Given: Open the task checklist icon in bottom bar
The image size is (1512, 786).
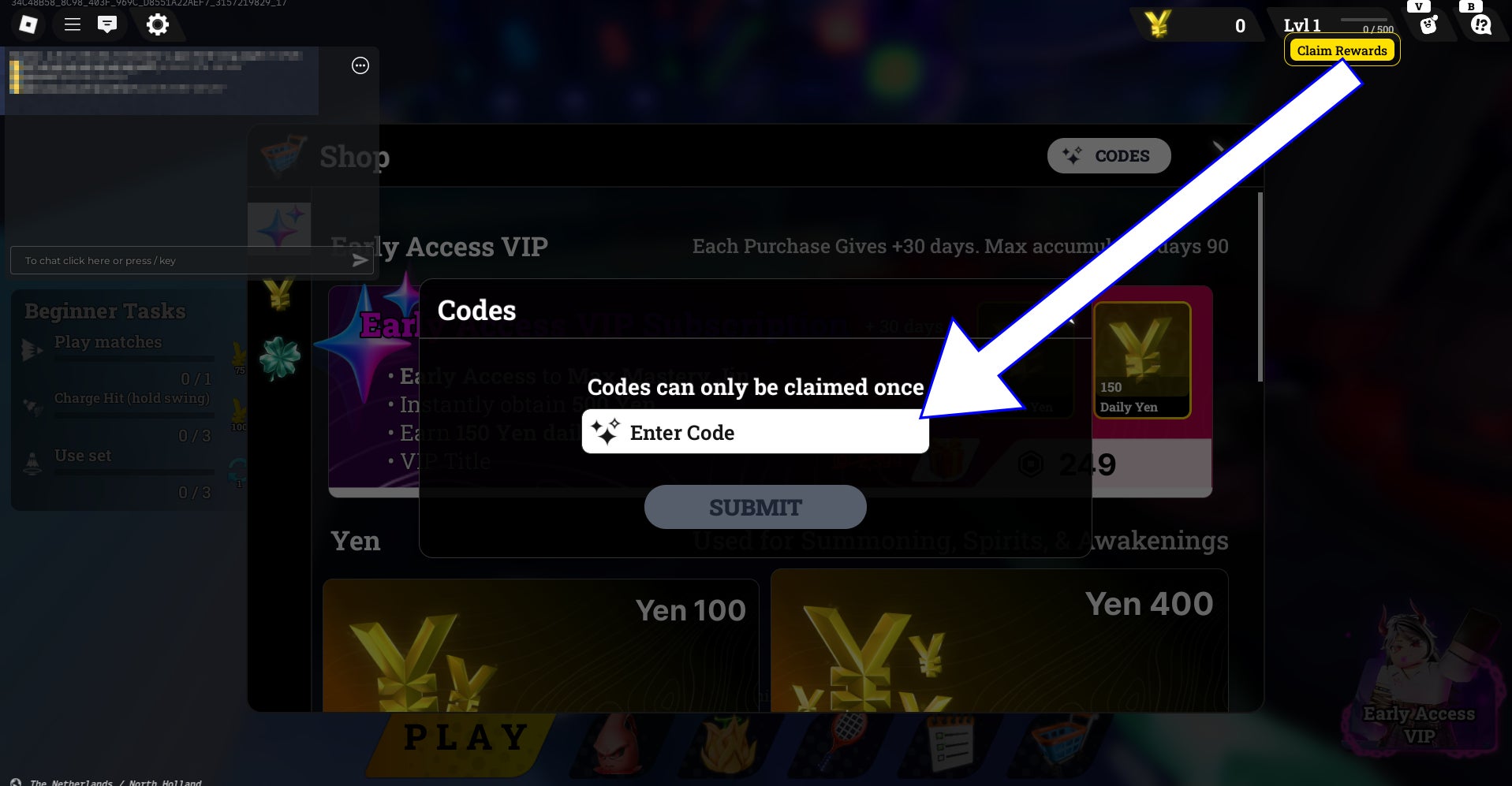Looking at the screenshot, I should tap(950, 742).
